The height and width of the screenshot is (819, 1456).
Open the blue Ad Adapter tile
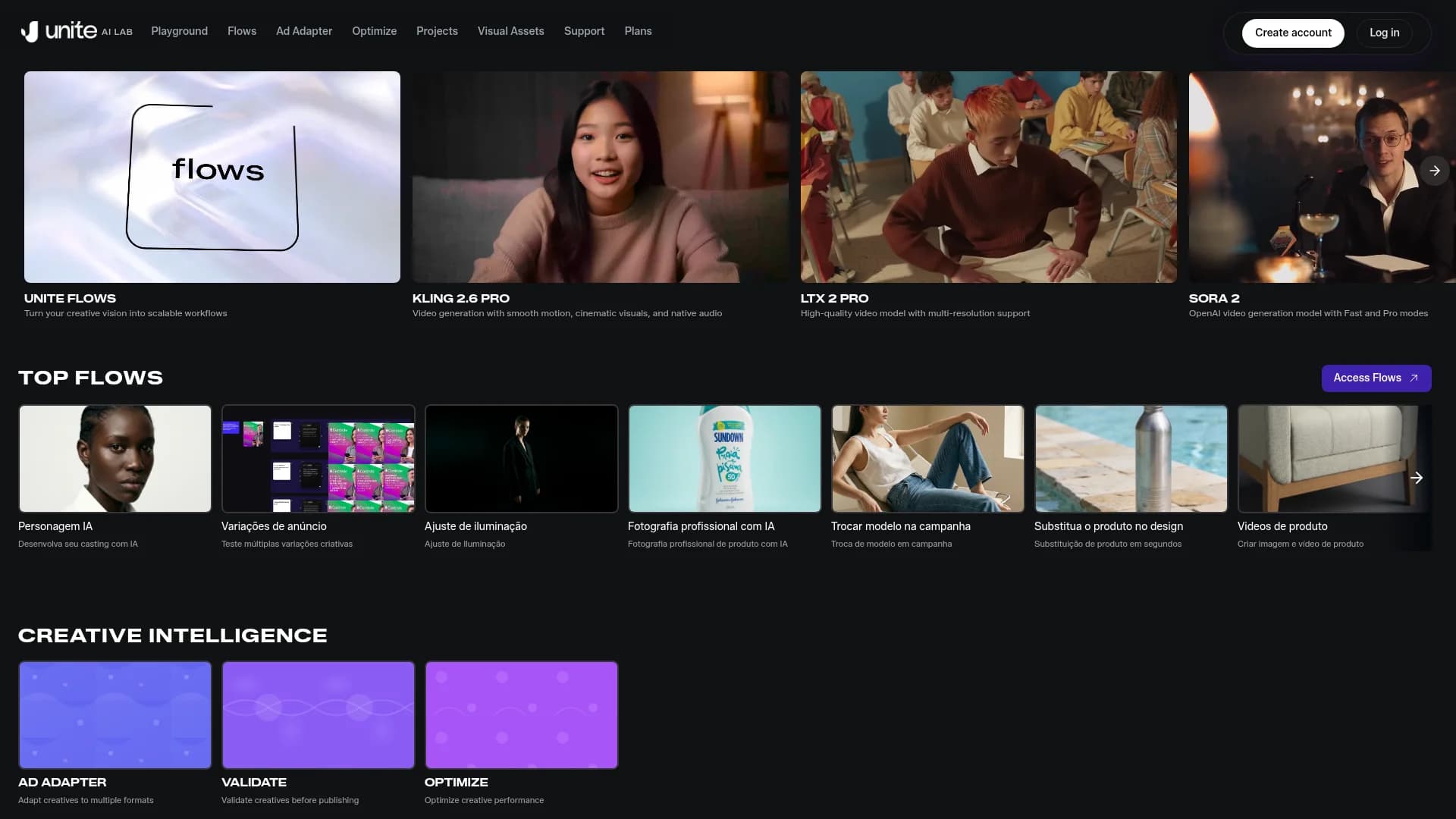coord(115,715)
